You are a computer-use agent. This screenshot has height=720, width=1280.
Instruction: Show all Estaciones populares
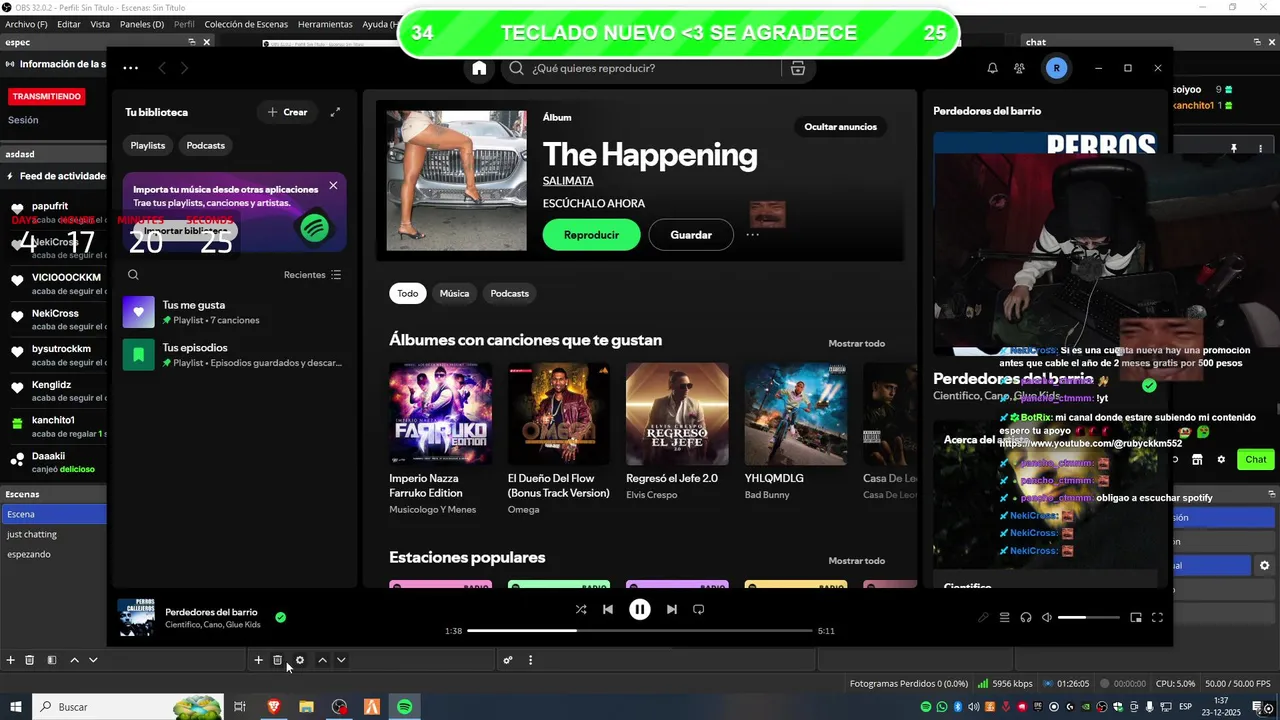(x=857, y=560)
